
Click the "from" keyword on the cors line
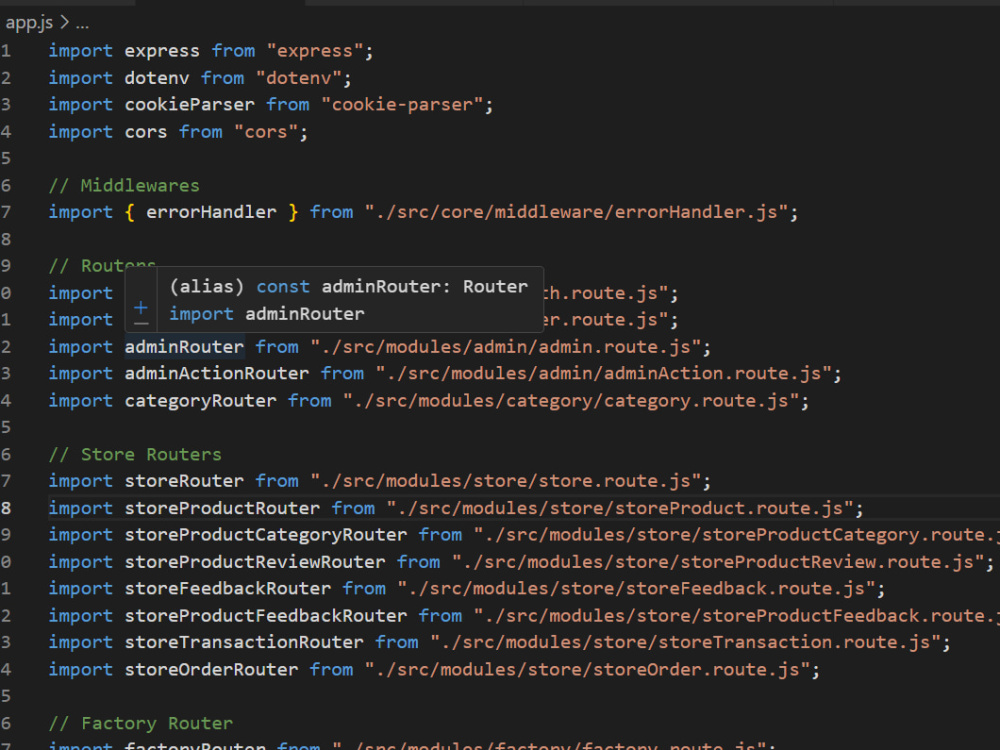[x=200, y=132]
